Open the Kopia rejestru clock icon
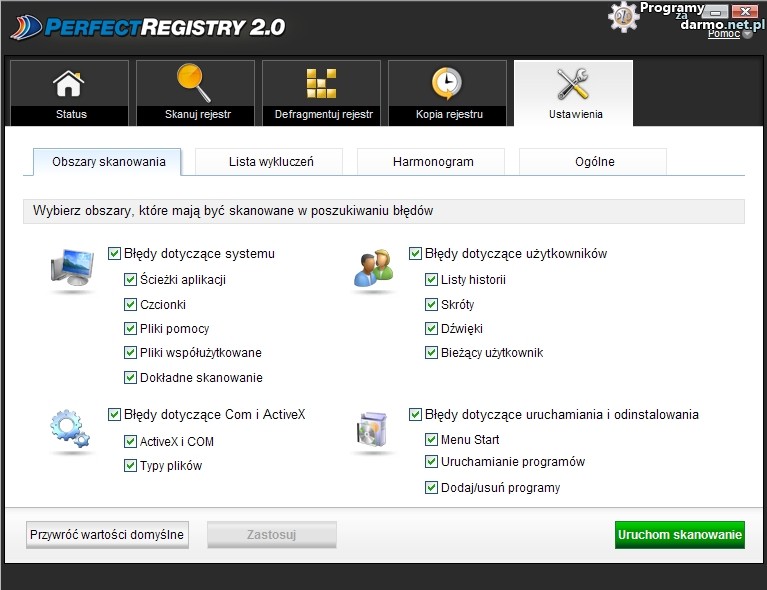 (448, 83)
